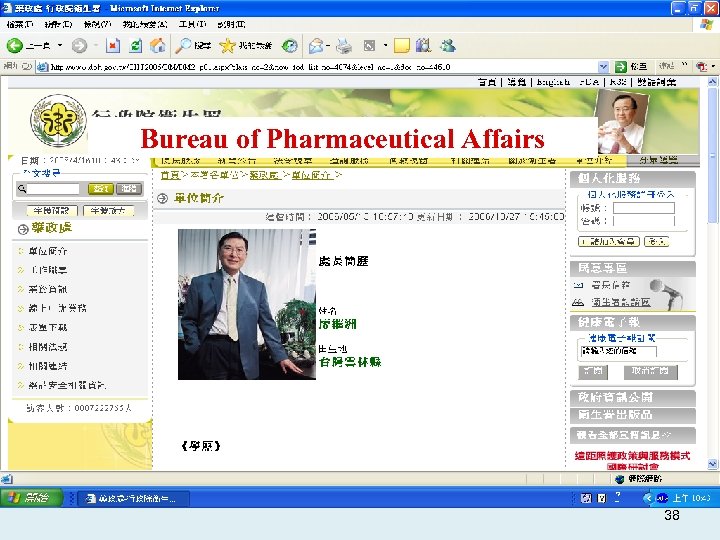This screenshot has width=720, height=540.
Task: Open the 衛生署出版品 panel header
Action: 632,415
